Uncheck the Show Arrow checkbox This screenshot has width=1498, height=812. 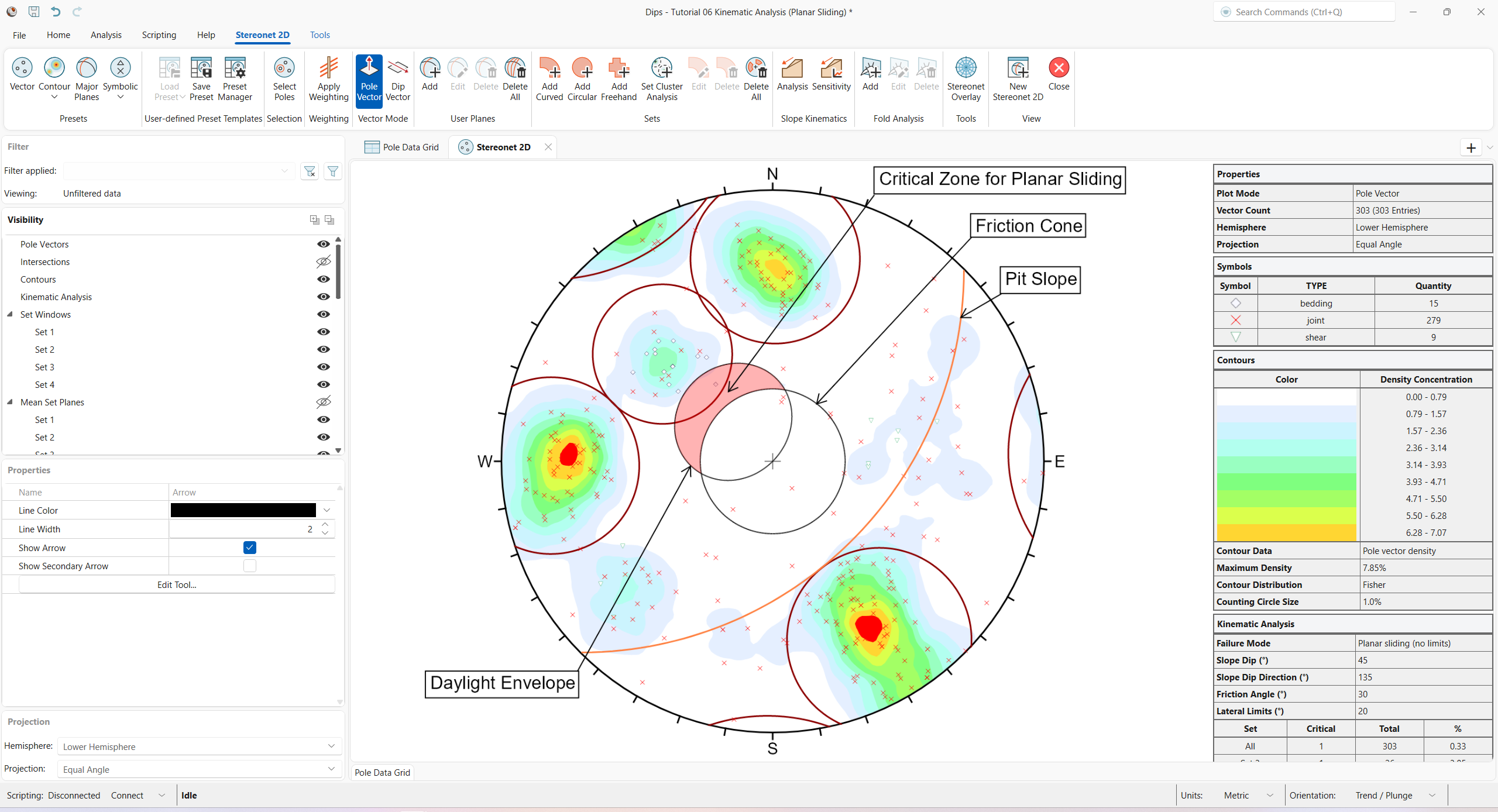pos(250,548)
